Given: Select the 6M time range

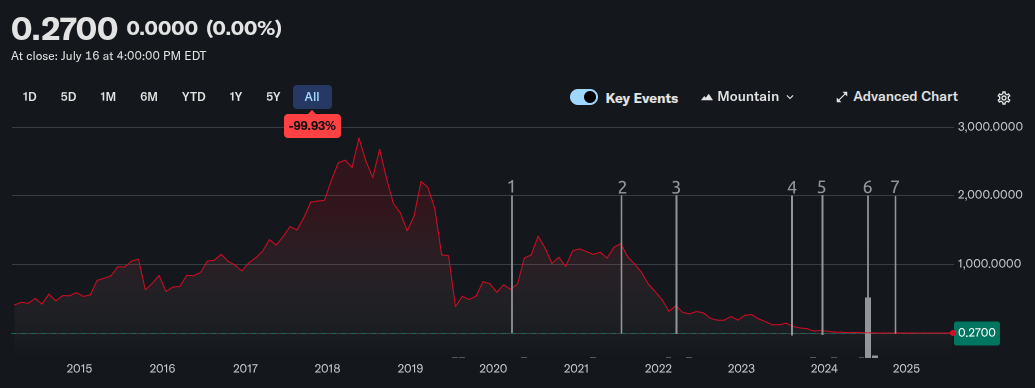Looking at the screenshot, I should coord(149,97).
